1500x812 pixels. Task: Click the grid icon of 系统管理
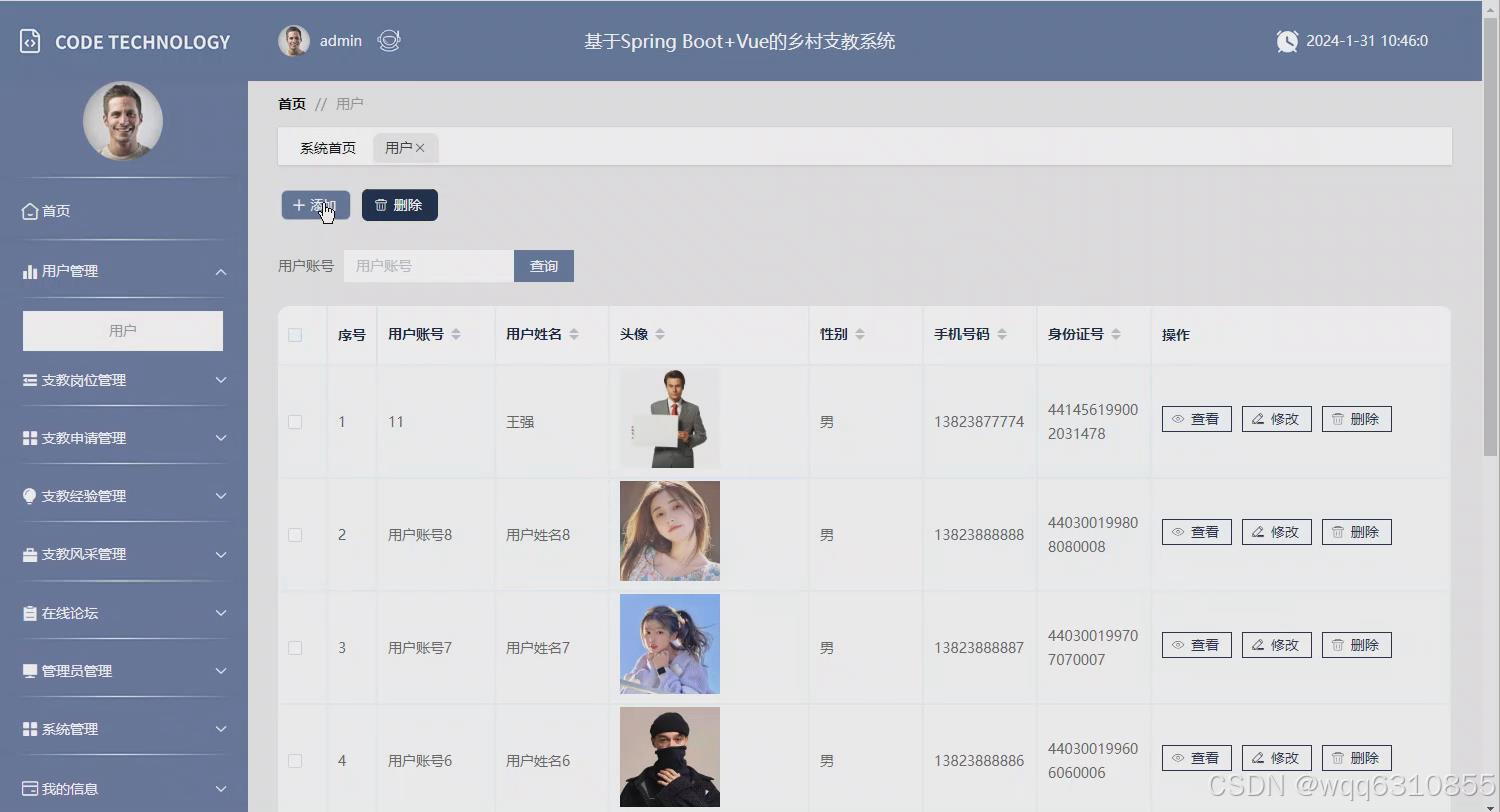(x=30, y=729)
